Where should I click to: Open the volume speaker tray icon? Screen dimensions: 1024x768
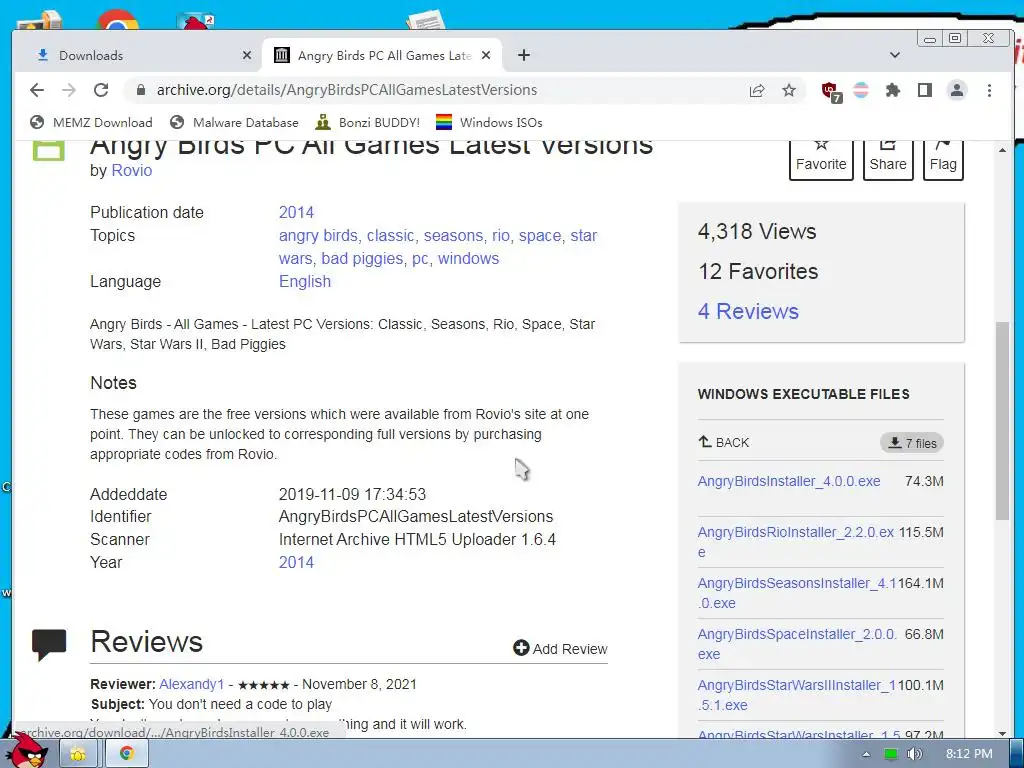click(x=914, y=754)
